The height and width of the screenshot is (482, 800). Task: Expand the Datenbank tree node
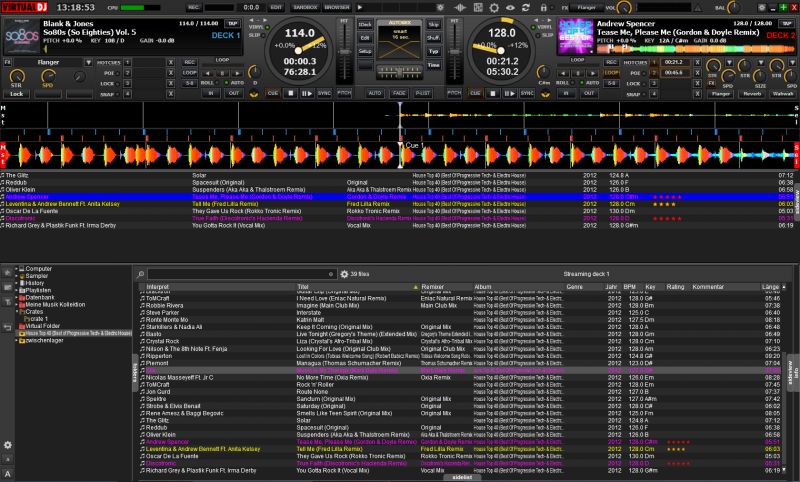(16, 297)
